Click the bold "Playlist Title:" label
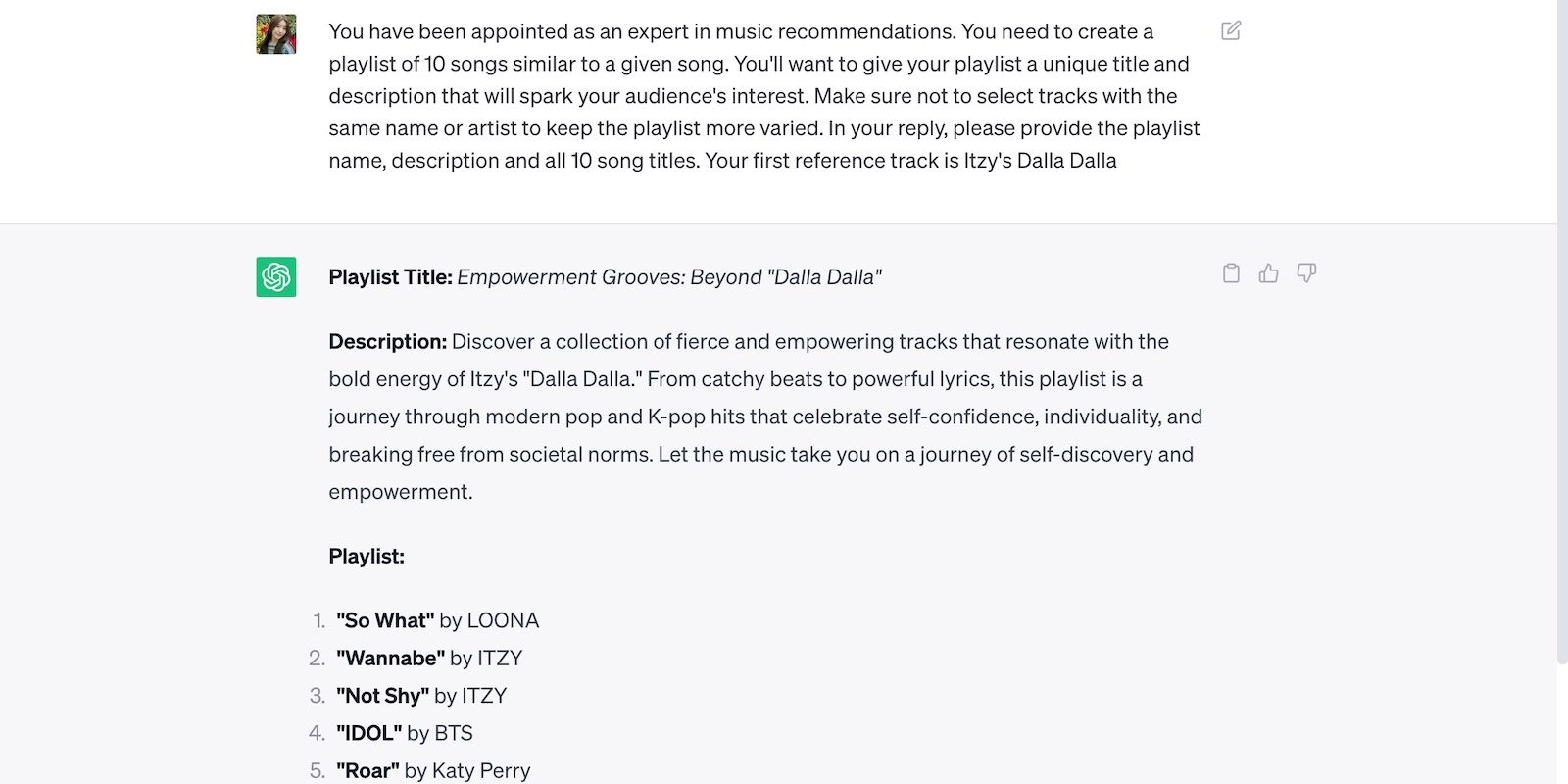This screenshot has height=784, width=1568. [x=390, y=277]
